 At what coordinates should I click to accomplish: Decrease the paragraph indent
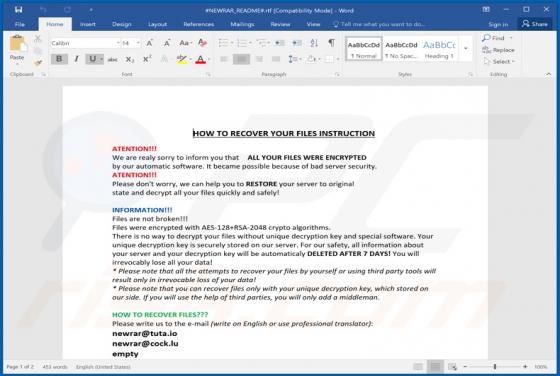pos(280,43)
